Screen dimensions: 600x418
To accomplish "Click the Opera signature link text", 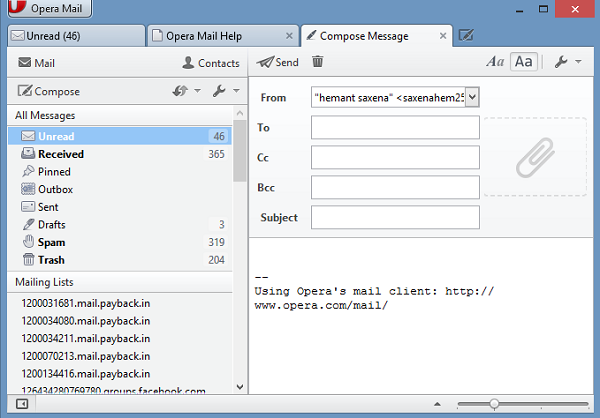I will (374, 298).
